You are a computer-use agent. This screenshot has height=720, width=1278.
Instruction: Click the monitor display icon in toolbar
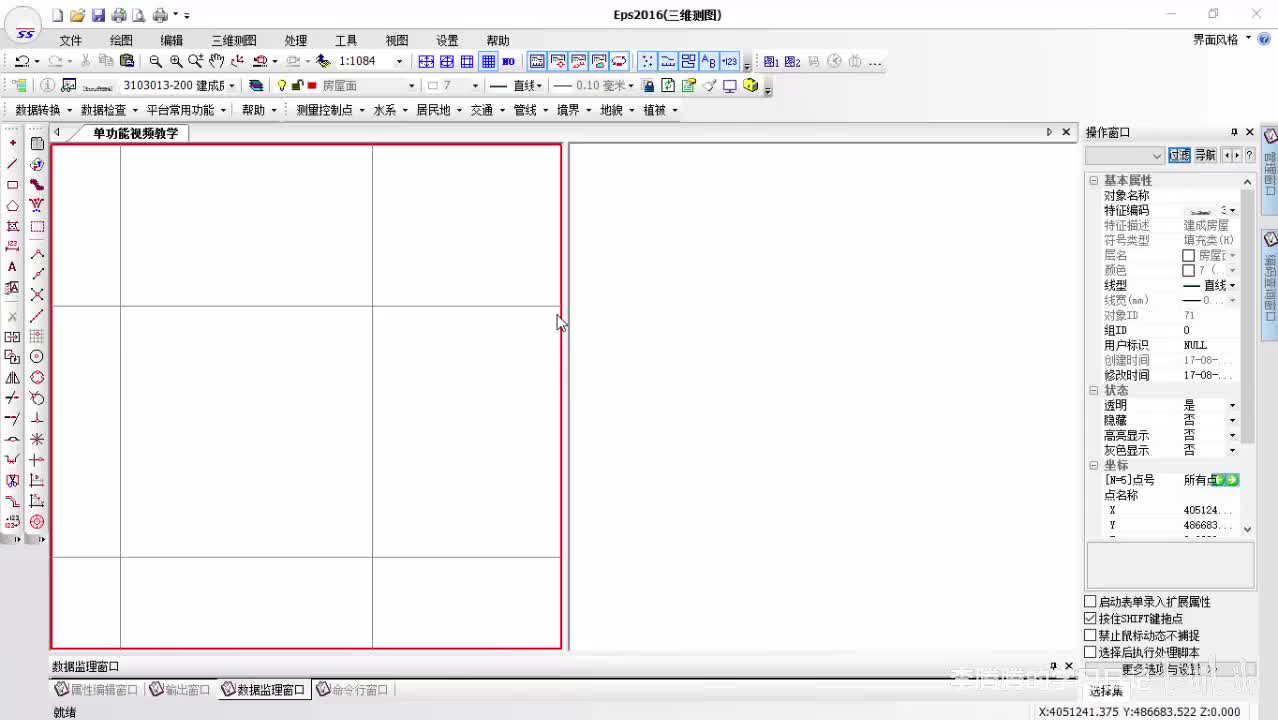[x=730, y=86]
